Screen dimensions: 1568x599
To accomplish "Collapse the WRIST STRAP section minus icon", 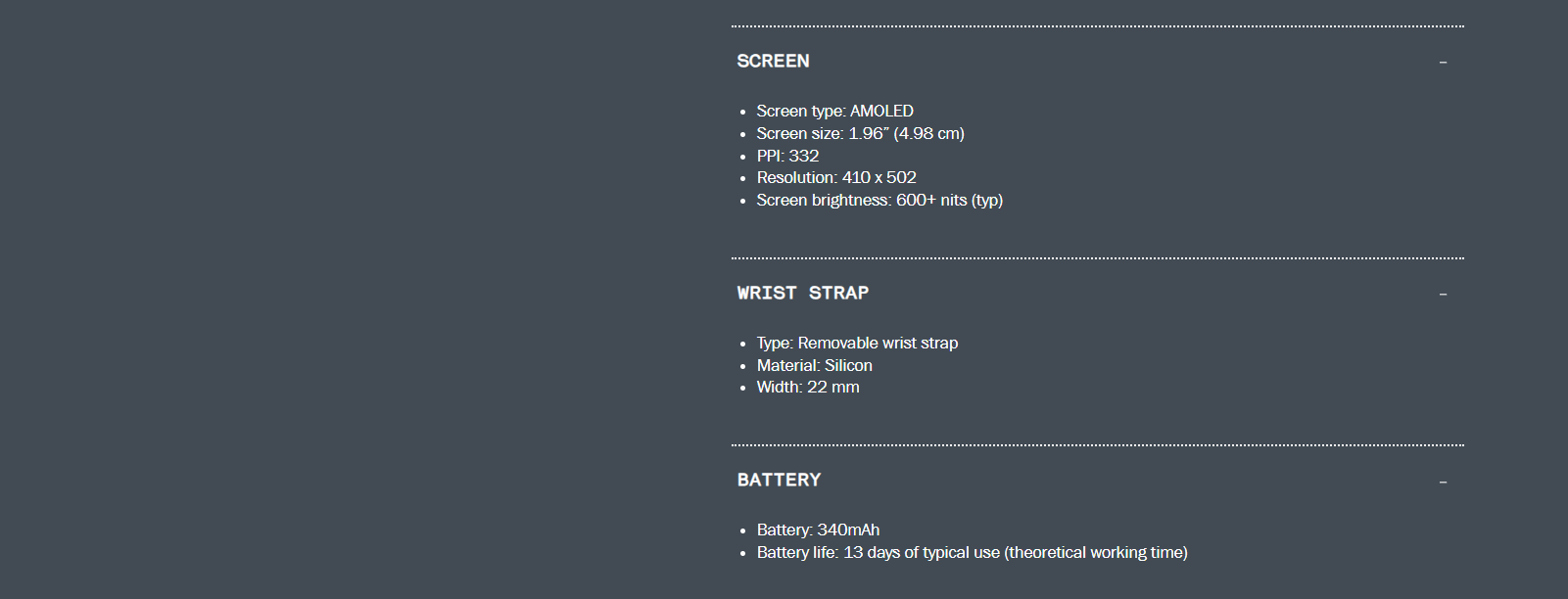I will (1443, 295).
